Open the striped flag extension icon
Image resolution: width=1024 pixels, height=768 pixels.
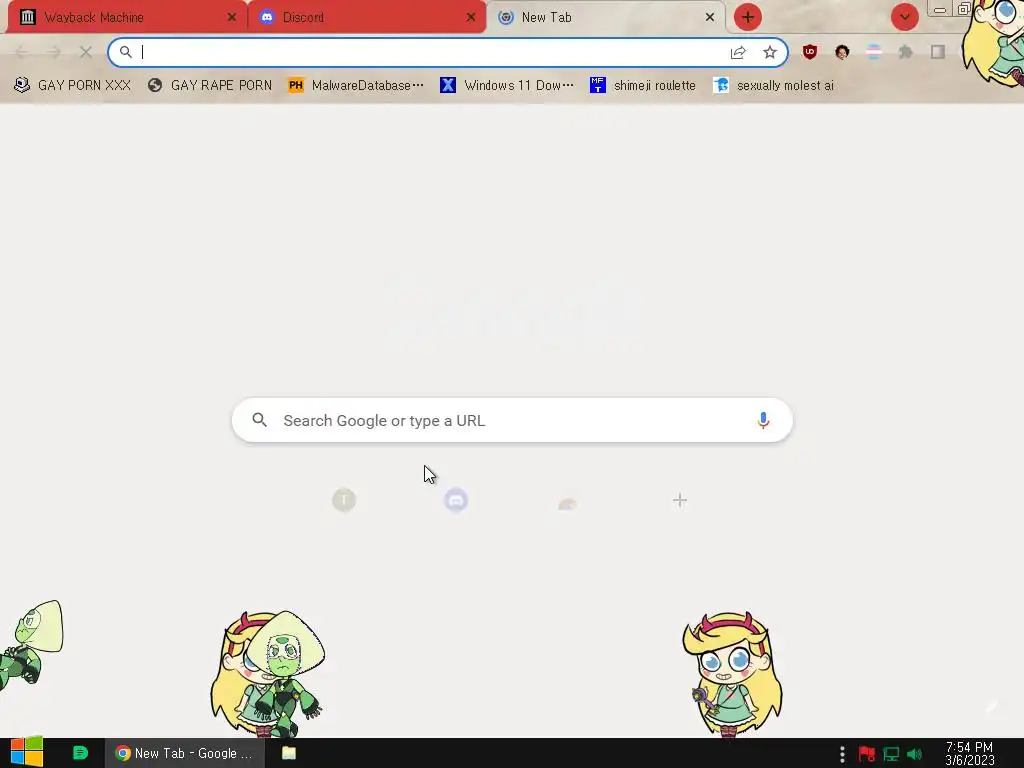(874, 52)
